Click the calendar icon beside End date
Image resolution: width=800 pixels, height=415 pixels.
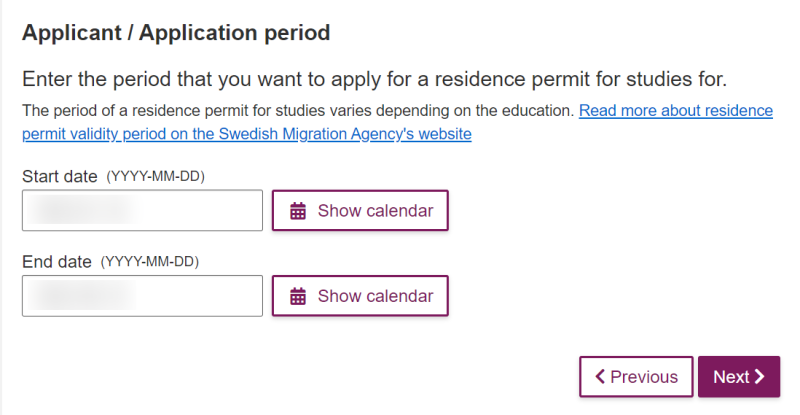298,296
